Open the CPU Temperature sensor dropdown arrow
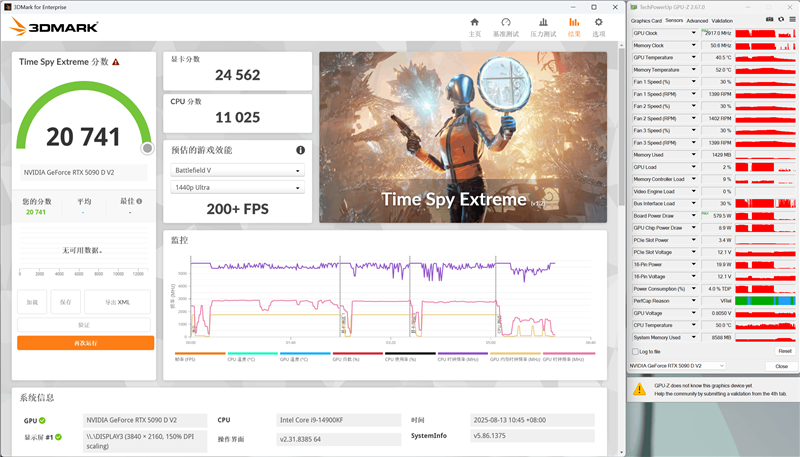This screenshot has width=800, height=457. [x=693, y=325]
